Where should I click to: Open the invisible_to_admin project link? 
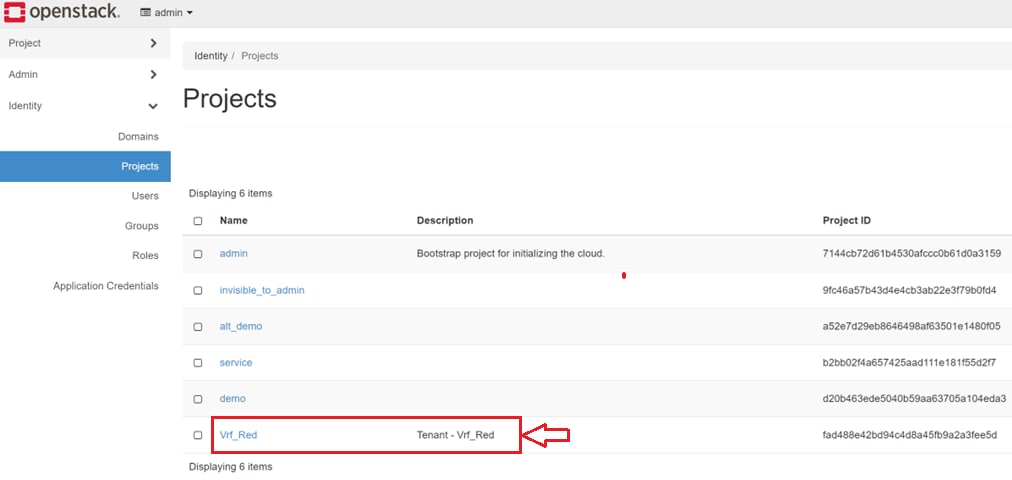pos(262,290)
